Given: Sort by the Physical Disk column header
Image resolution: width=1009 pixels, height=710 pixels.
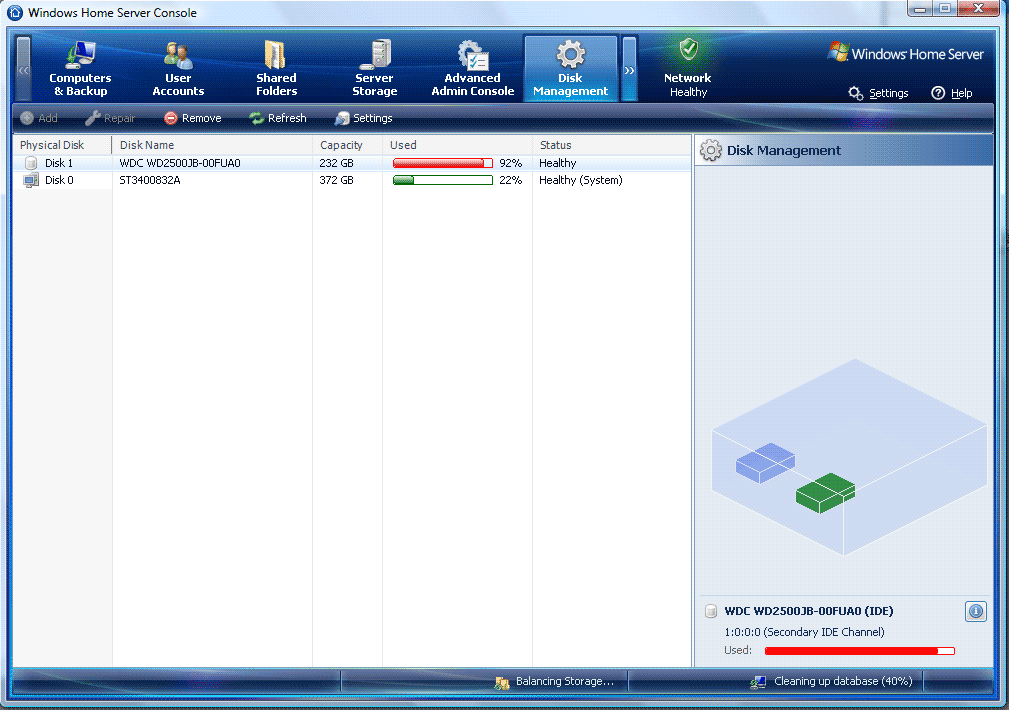Looking at the screenshot, I should click(x=62, y=145).
